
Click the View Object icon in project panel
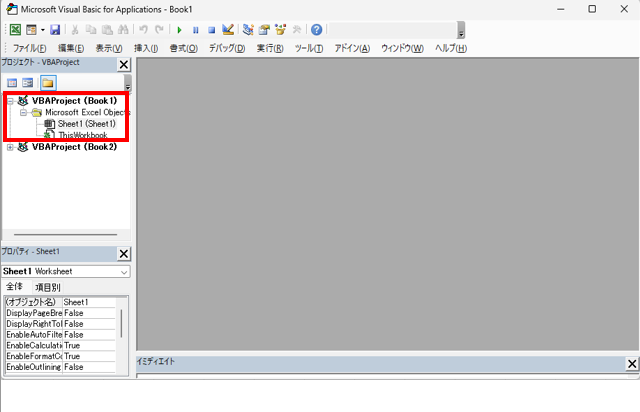[28, 83]
